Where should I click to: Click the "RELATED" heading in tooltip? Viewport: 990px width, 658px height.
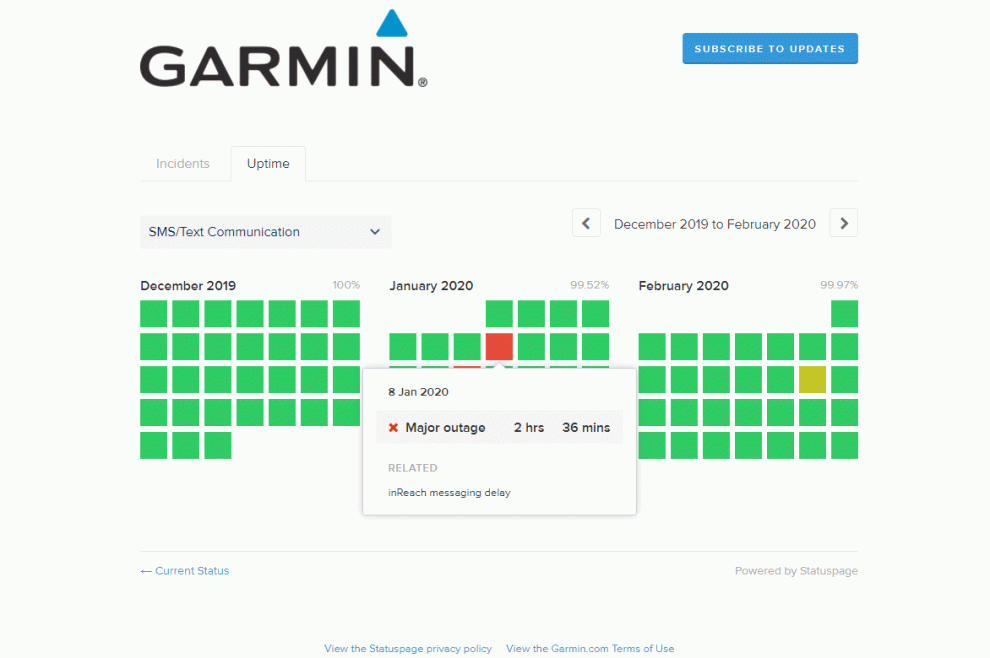(x=412, y=468)
